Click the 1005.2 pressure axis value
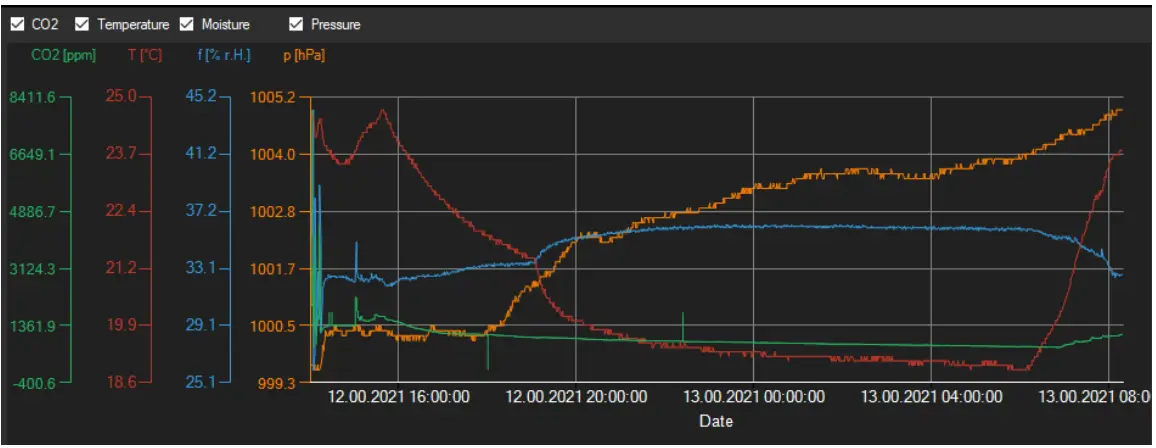 (x=274, y=97)
